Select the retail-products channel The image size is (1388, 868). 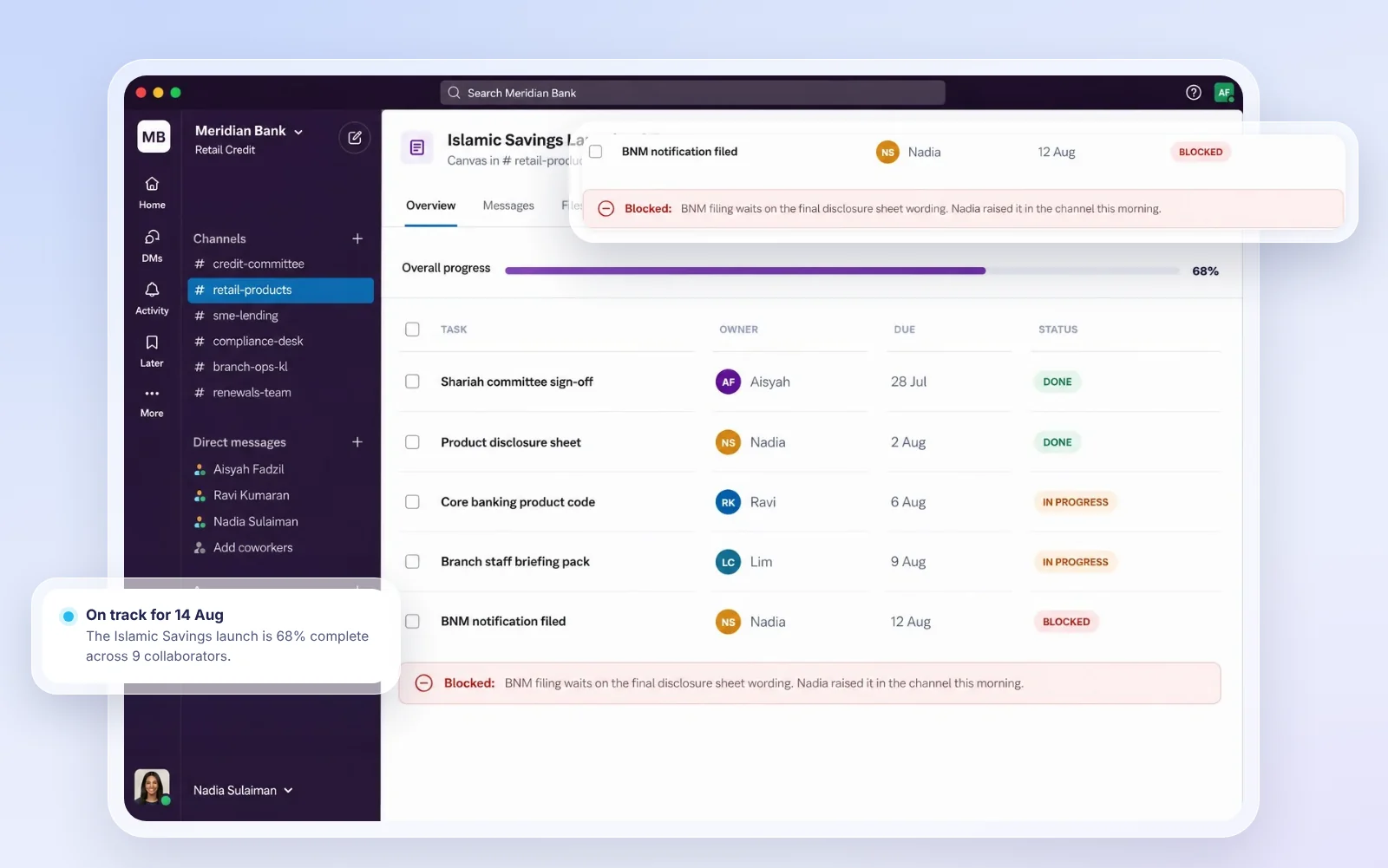[280, 290]
